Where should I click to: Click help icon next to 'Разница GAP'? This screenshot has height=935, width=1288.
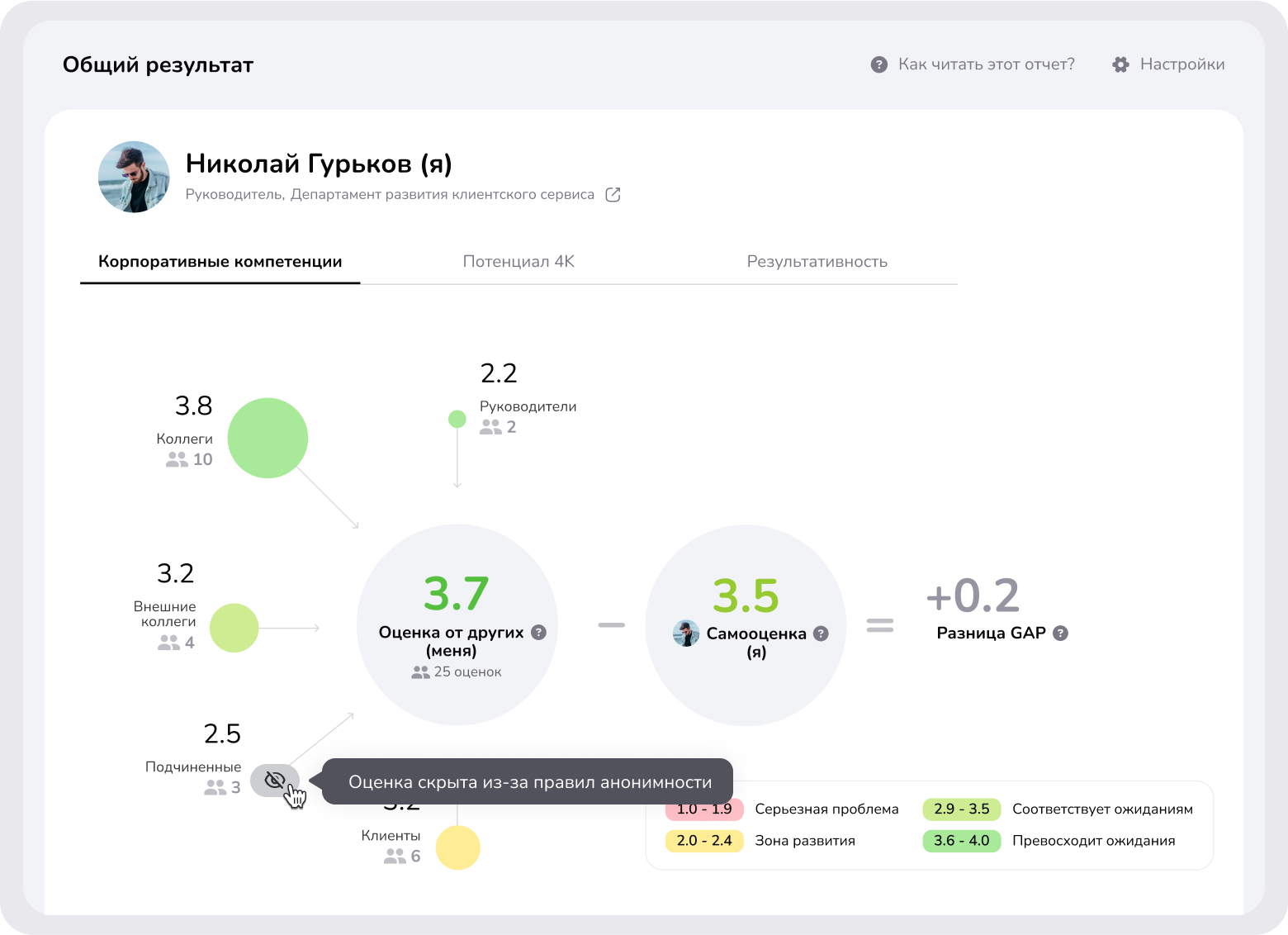1061,634
